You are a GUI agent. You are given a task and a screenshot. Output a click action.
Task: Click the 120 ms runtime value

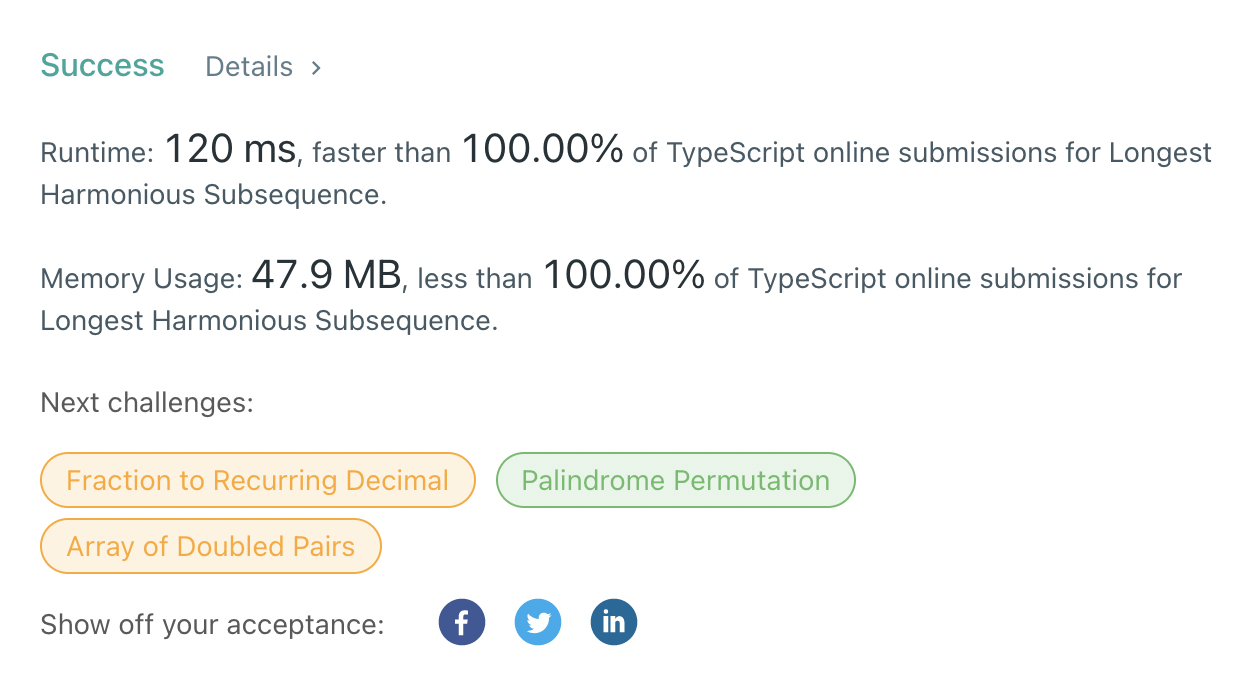point(230,151)
